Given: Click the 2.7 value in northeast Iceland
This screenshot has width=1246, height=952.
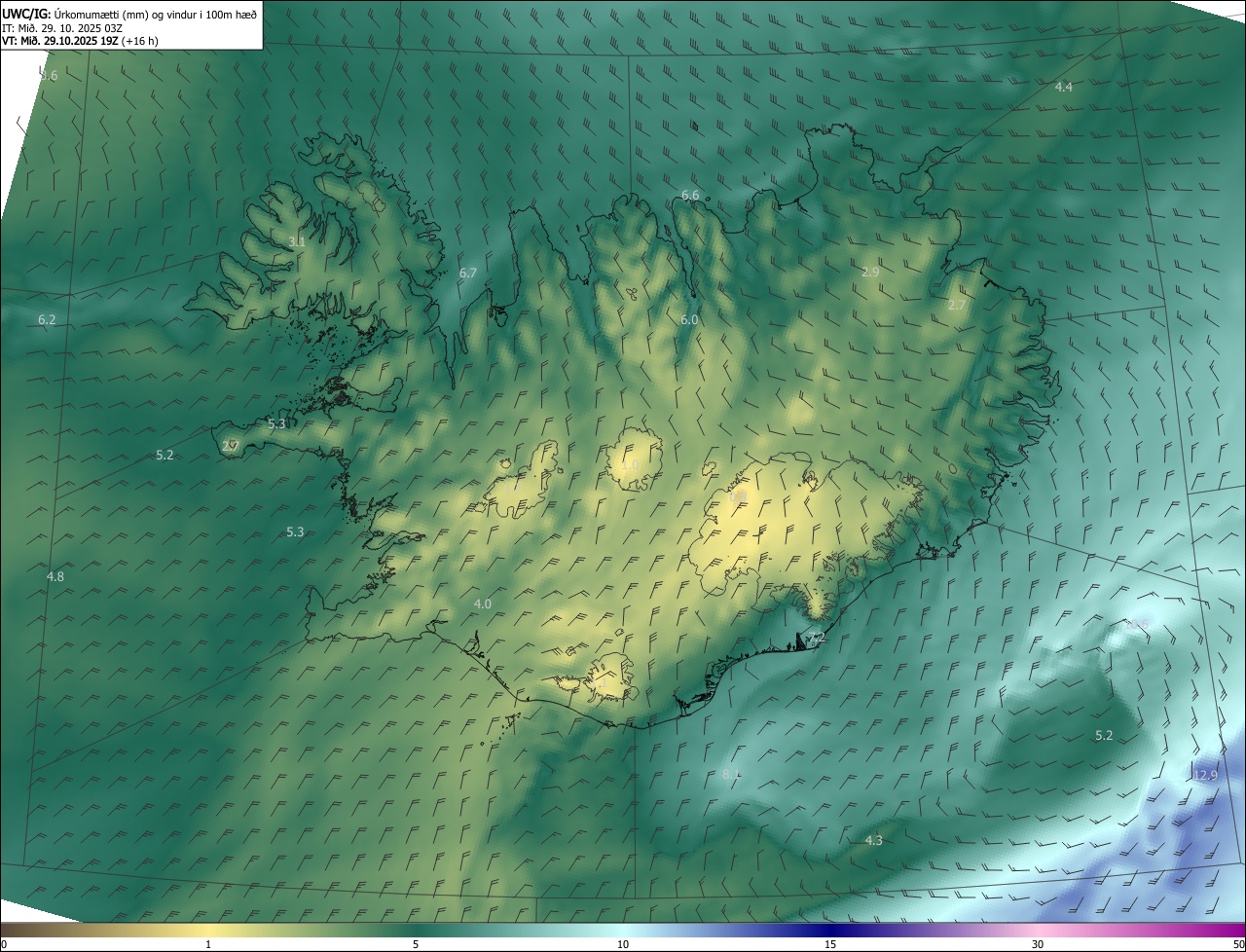Looking at the screenshot, I should (x=957, y=306).
